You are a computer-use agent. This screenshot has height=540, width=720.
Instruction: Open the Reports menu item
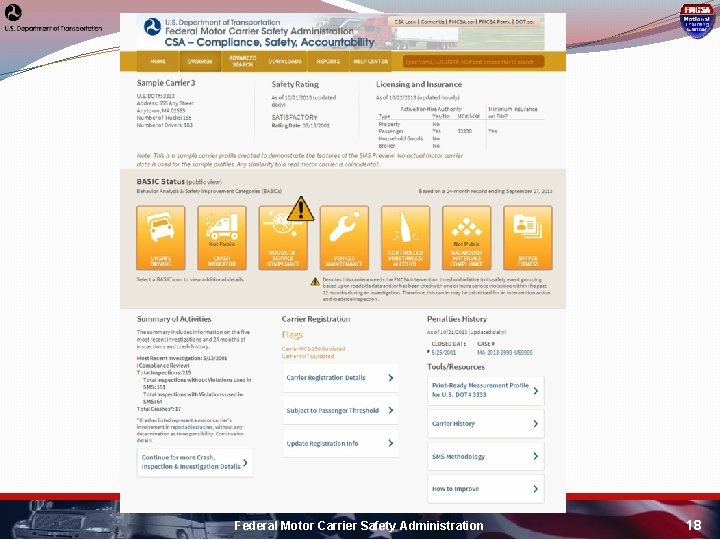[x=328, y=62]
